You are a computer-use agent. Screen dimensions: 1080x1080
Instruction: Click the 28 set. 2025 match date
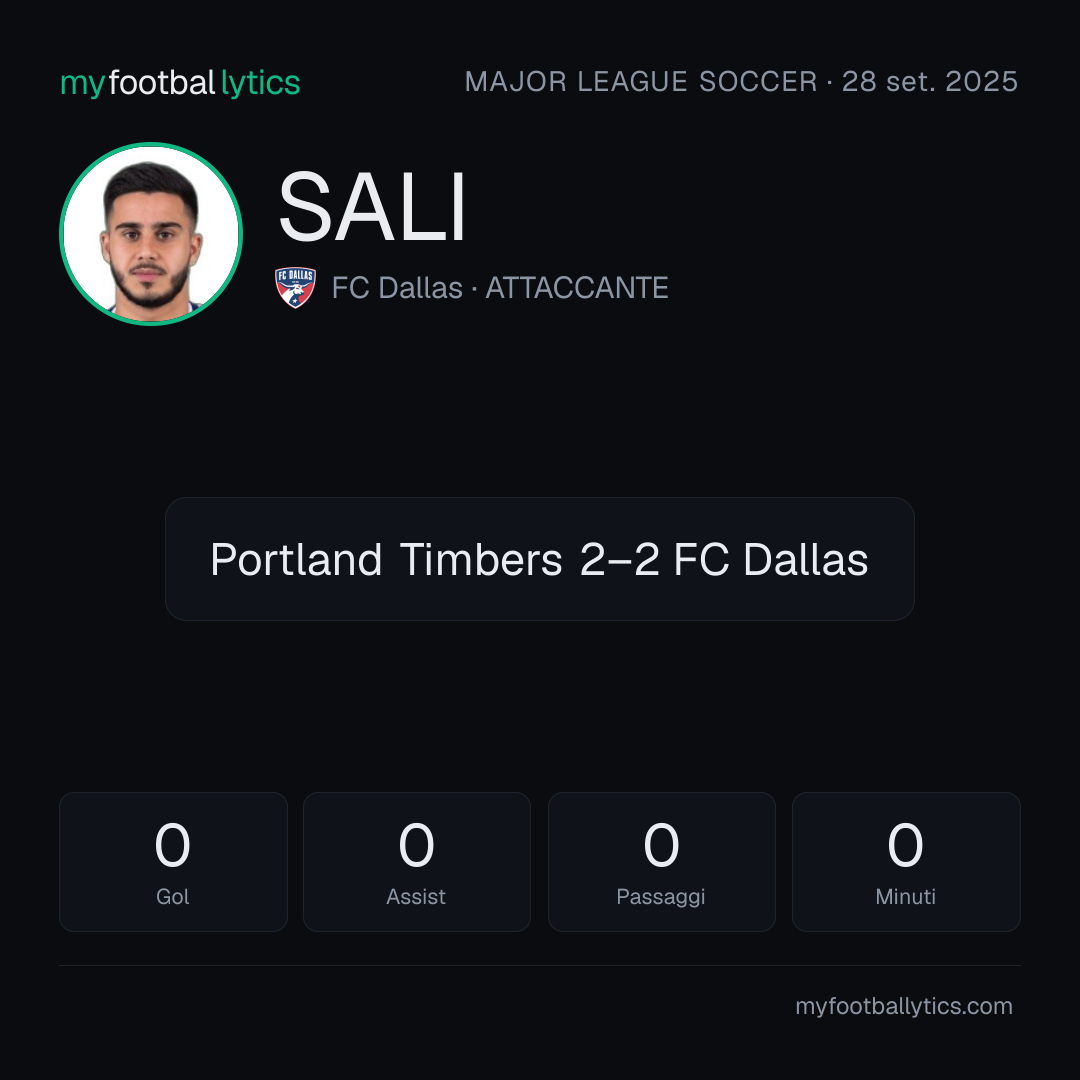[929, 82]
